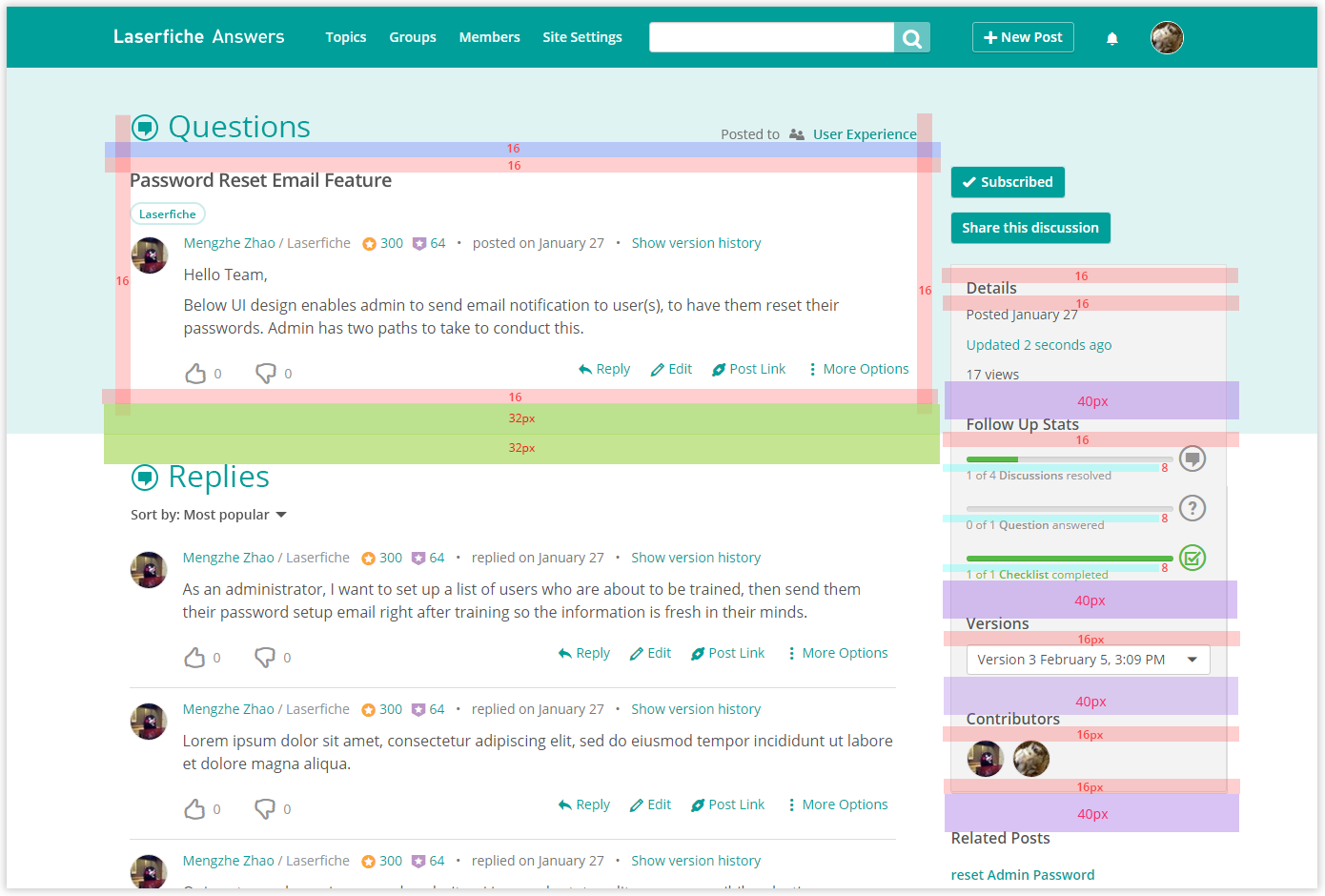Reply to the question post
Screen dimensions: 1325x896
604,369
